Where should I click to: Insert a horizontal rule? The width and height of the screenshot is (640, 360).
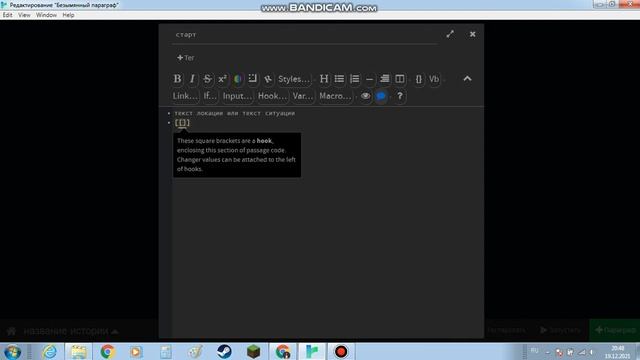[x=369, y=79]
